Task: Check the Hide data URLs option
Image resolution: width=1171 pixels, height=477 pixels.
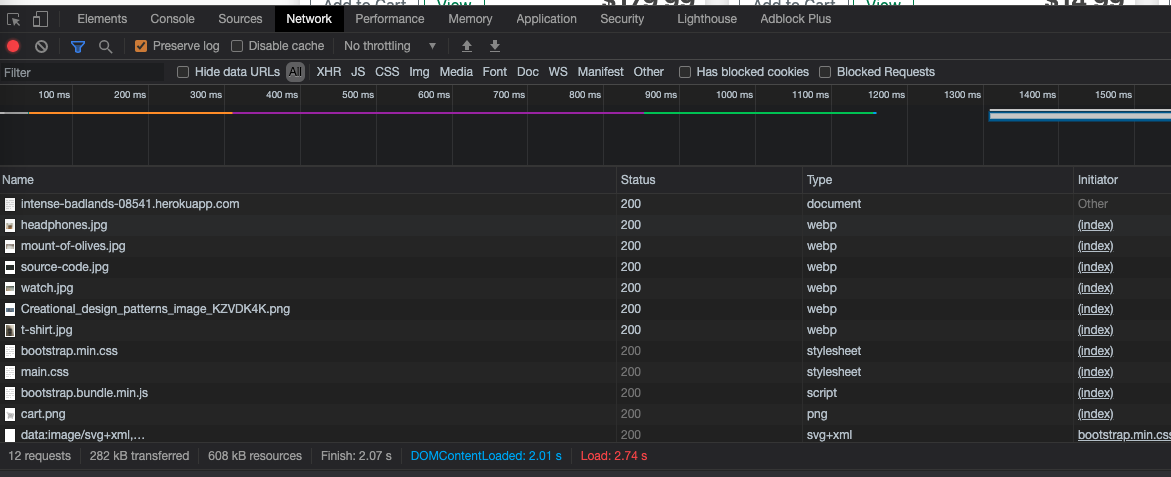Action: [183, 72]
